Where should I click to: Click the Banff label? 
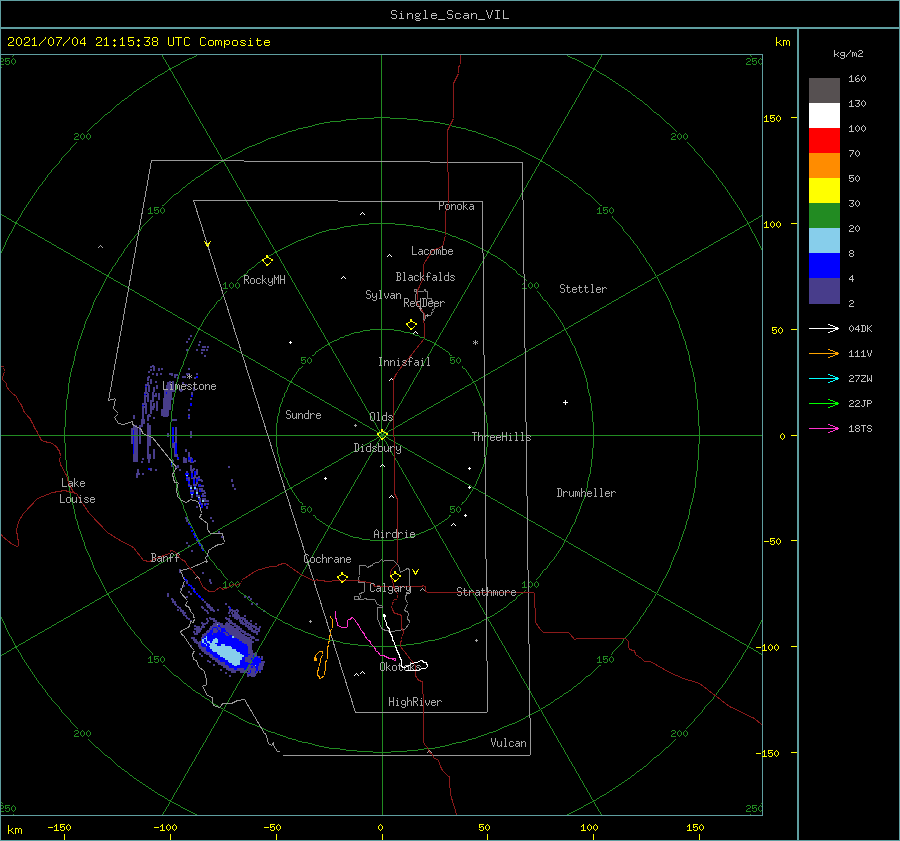[165, 557]
